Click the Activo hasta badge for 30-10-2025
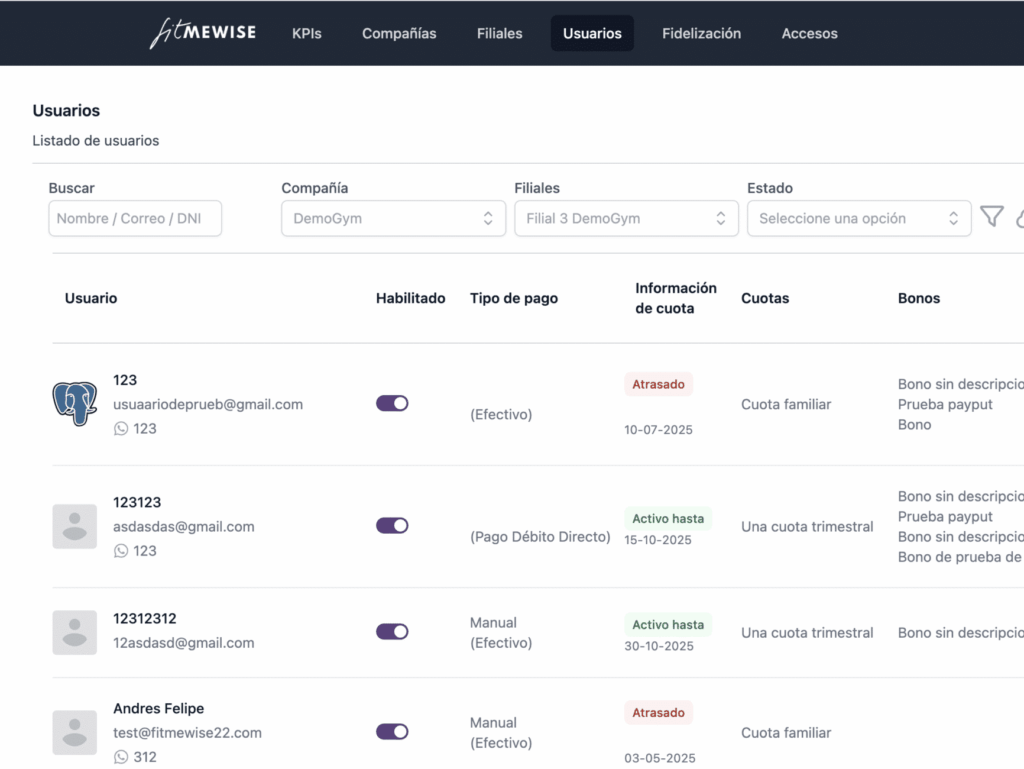1024x769 pixels. pyautogui.click(x=668, y=625)
